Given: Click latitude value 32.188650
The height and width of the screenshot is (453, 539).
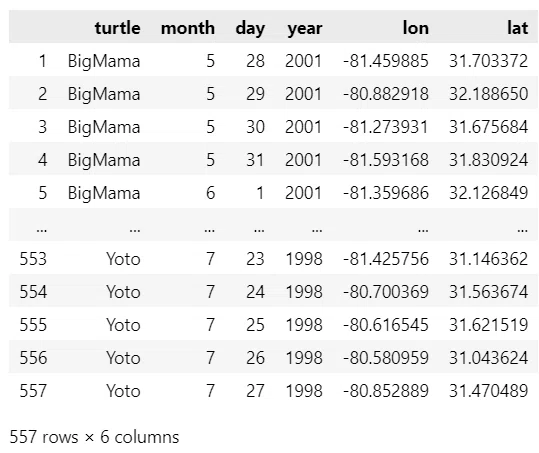Looking at the screenshot, I should click(488, 94).
